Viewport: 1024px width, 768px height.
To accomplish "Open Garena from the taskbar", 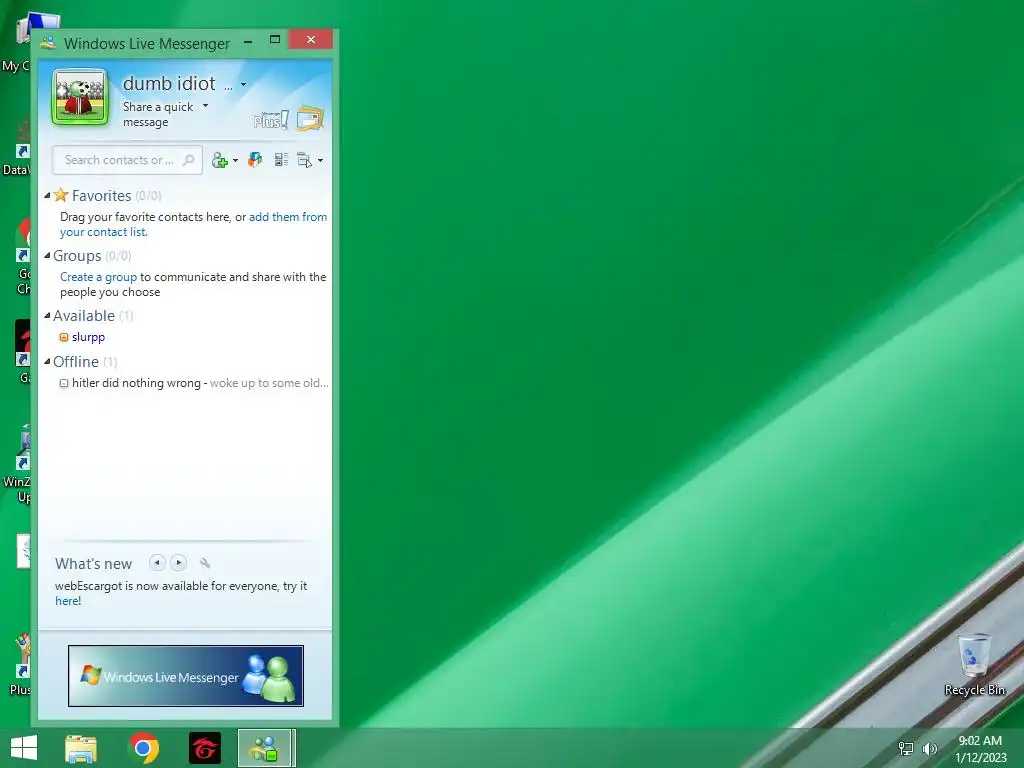I will [x=205, y=748].
